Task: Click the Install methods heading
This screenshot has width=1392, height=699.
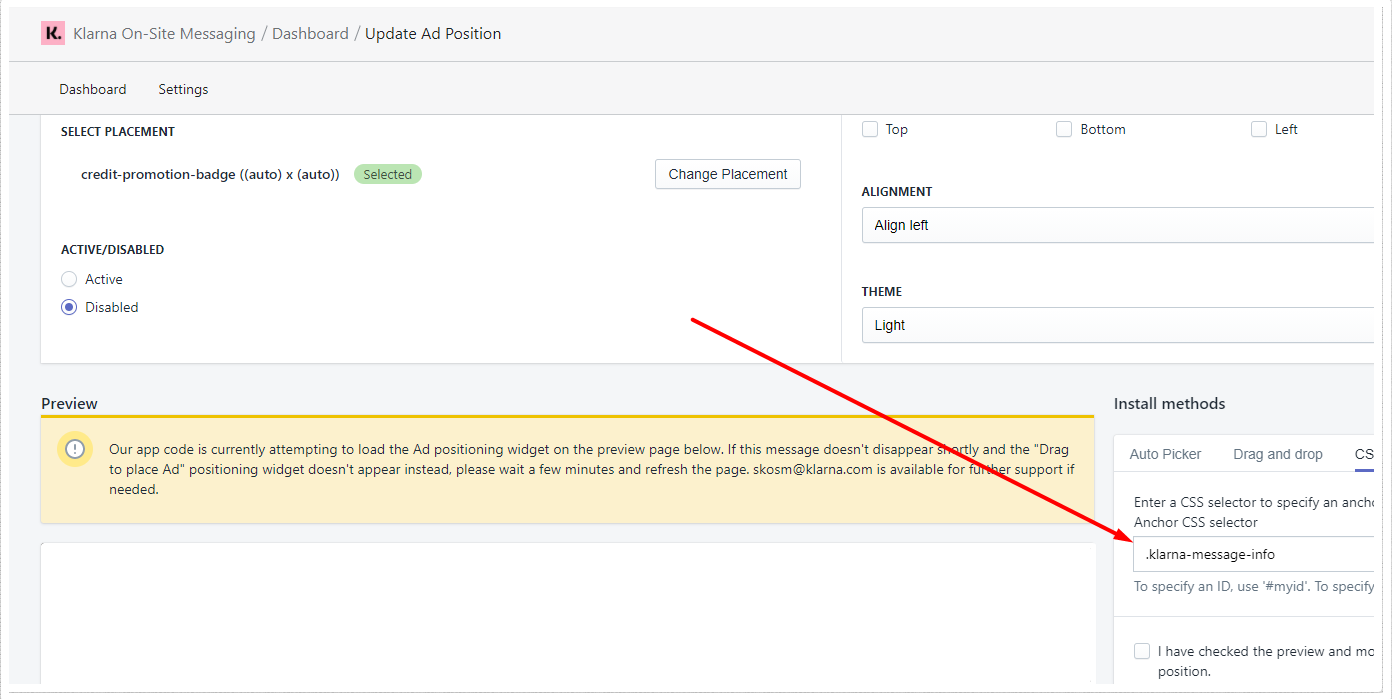Action: pyautogui.click(x=1169, y=404)
